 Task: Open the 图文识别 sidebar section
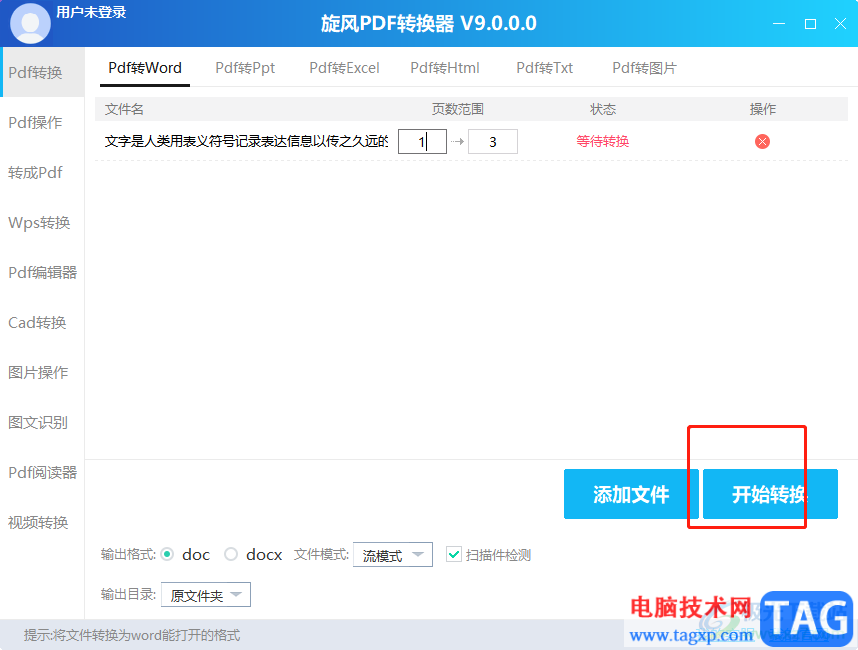click(42, 422)
